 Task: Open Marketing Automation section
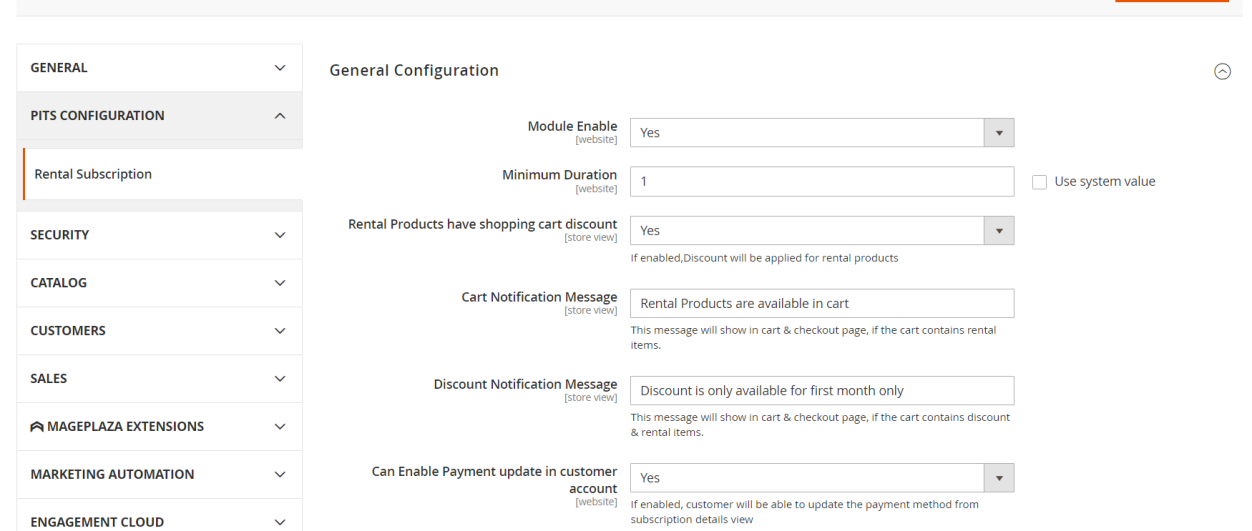point(159,474)
